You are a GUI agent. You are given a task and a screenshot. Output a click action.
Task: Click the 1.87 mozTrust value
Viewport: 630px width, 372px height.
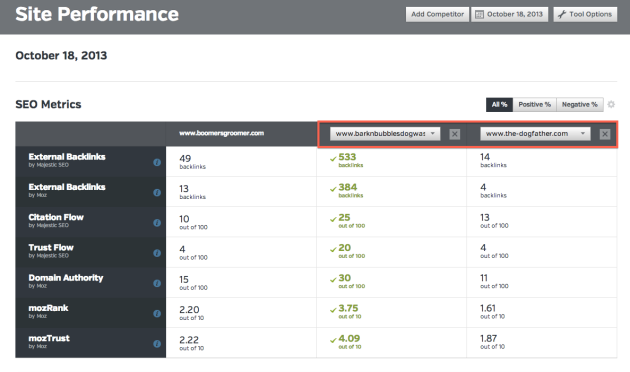[489, 339]
